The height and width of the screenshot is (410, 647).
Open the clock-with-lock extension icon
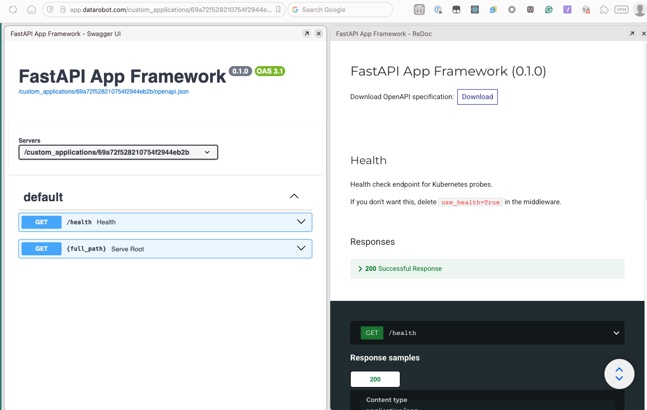(438, 9)
